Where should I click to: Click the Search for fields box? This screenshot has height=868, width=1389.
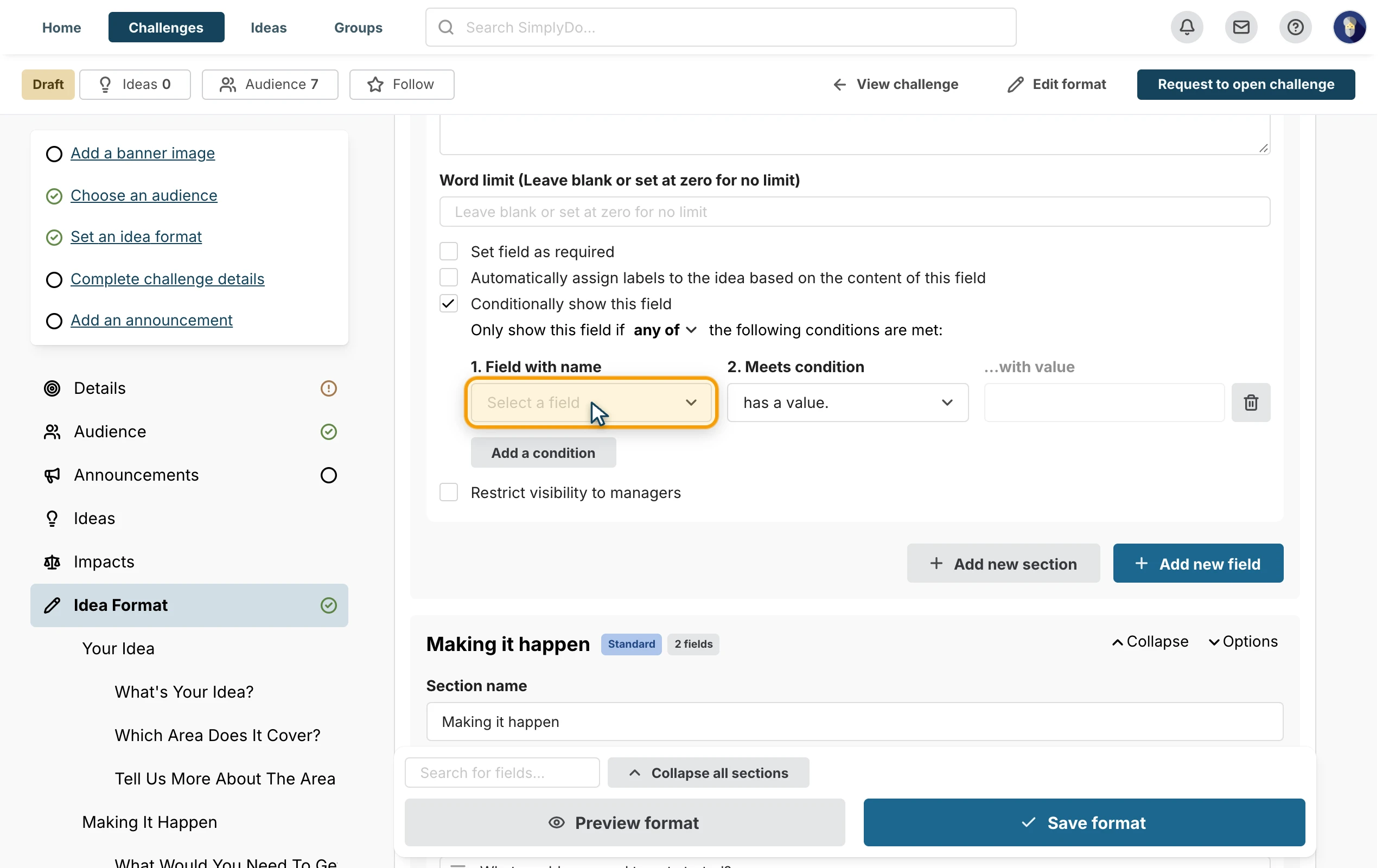(x=502, y=773)
